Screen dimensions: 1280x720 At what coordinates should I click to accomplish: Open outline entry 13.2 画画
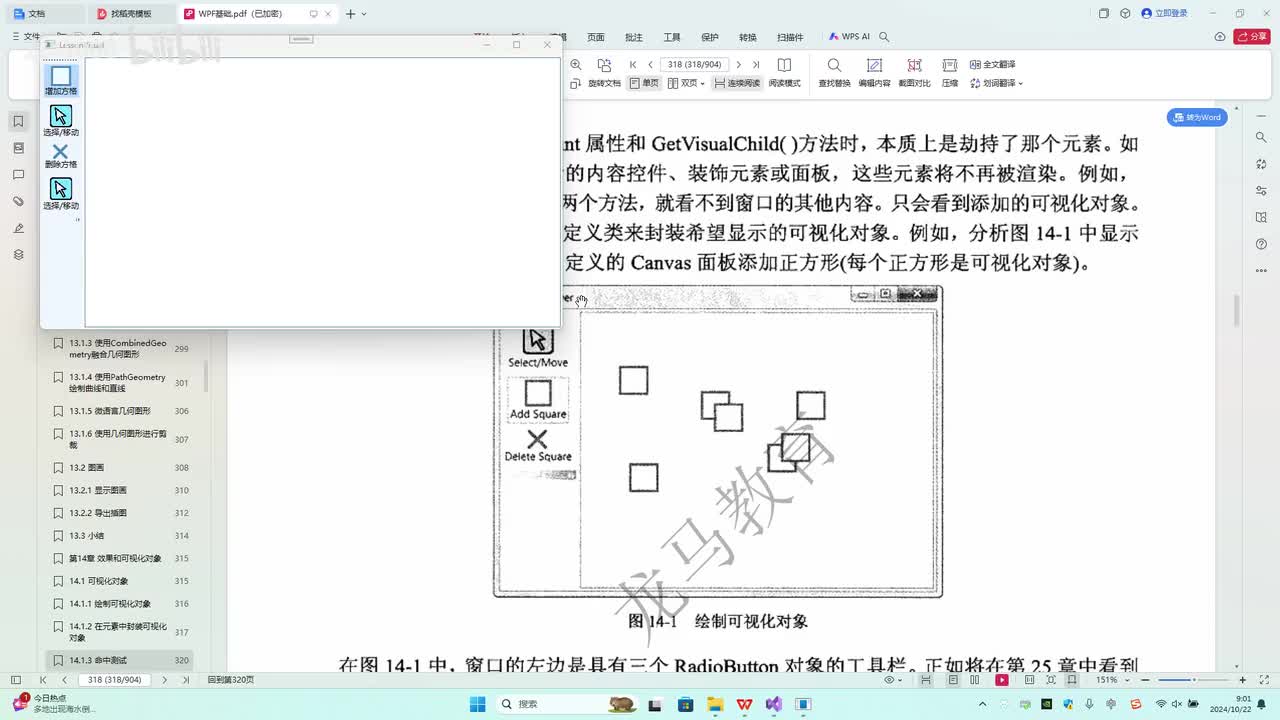click(120, 467)
